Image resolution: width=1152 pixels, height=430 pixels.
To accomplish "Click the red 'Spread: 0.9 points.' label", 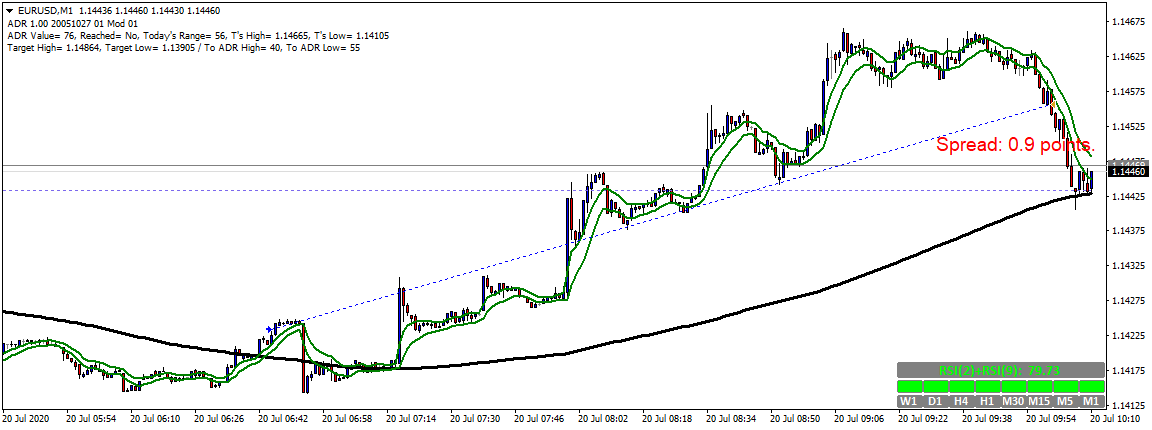I will 1016,145.
